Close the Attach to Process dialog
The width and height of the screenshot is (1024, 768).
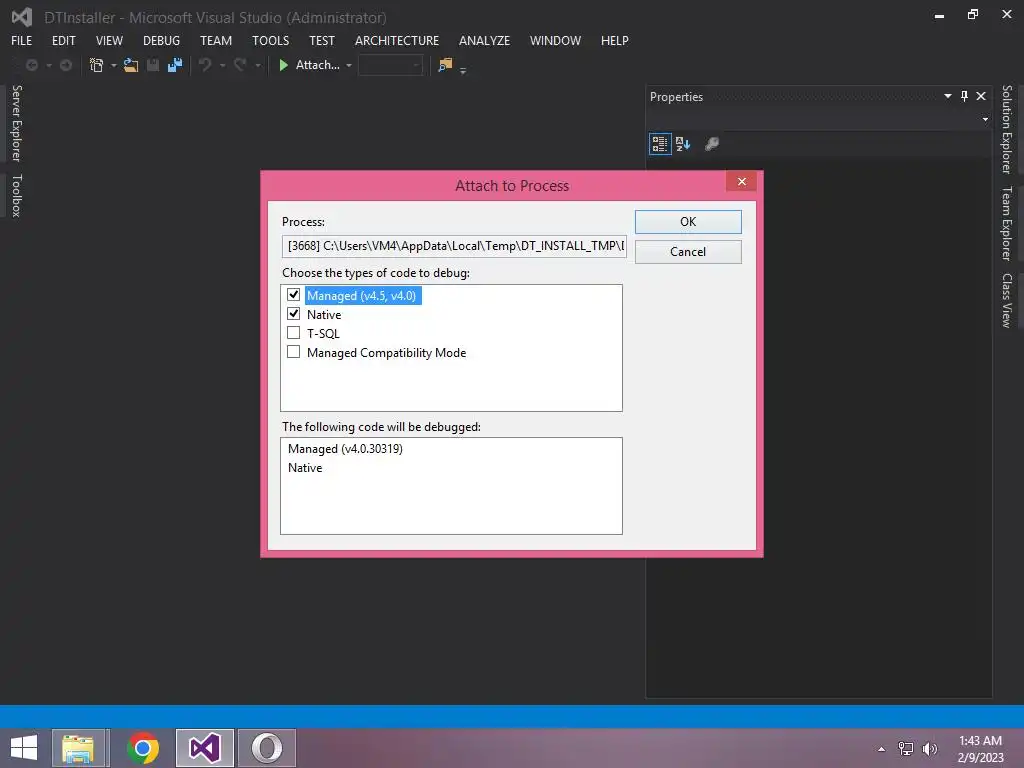[742, 182]
